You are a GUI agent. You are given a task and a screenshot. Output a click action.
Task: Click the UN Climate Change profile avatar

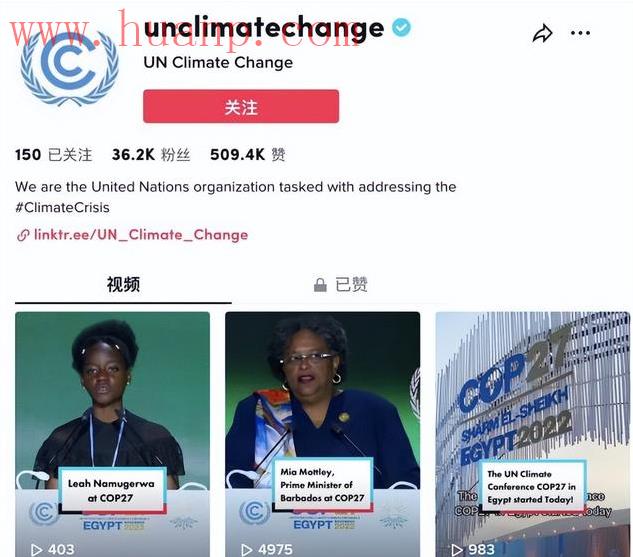click(x=69, y=67)
